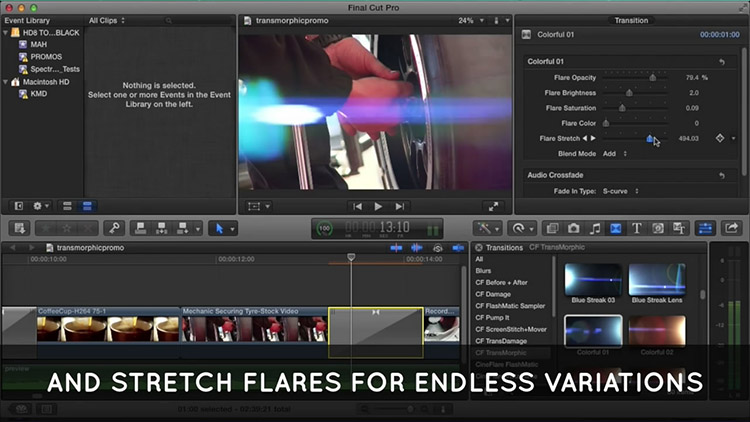Open the import media toolbar button
The width and height of the screenshot is (750, 422).
pyautogui.click(x=19, y=228)
